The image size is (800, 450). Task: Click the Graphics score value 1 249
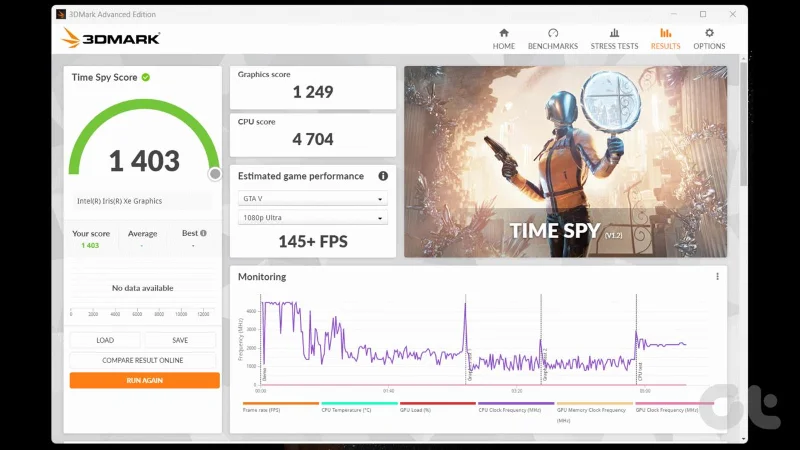click(313, 92)
